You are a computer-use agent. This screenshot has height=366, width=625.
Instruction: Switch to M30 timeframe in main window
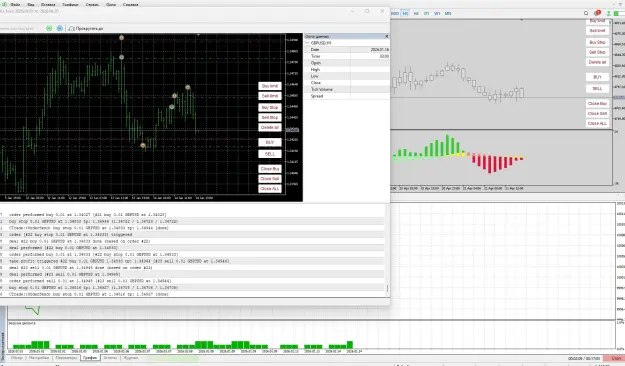(x=395, y=14)
